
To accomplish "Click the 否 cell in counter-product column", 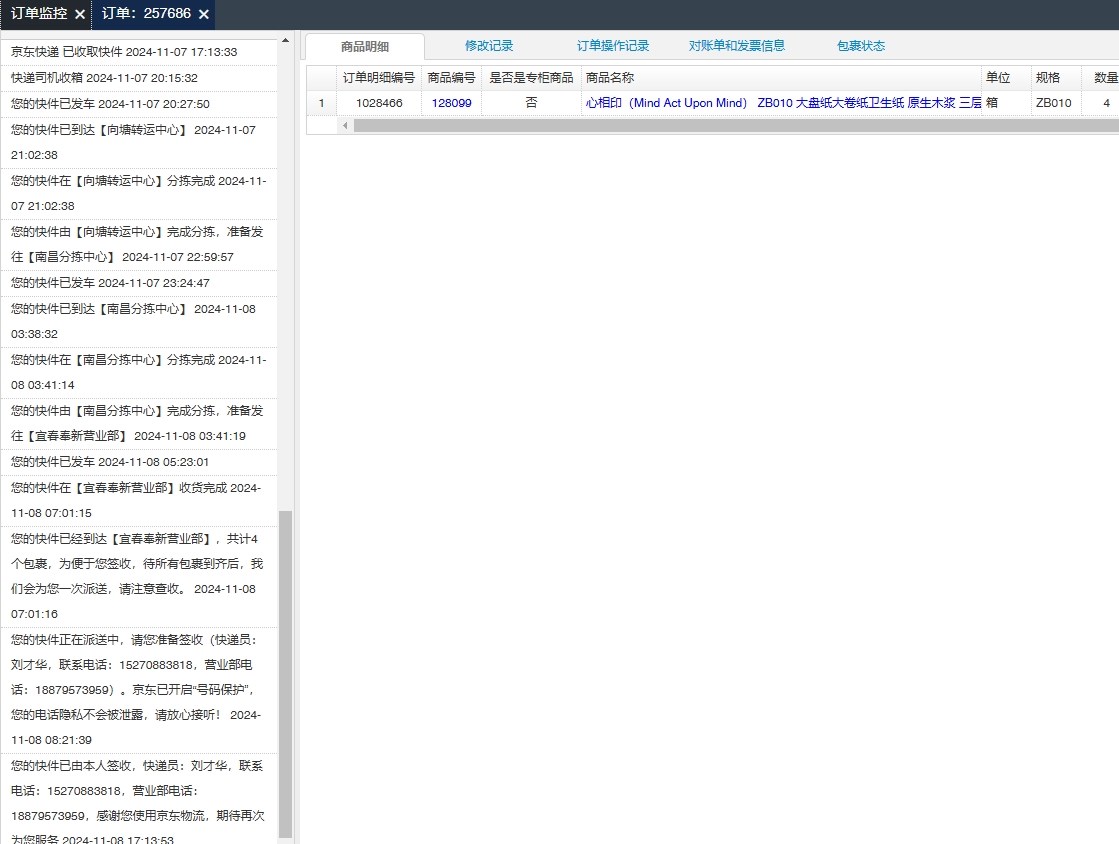I will [x=531, y=103].
